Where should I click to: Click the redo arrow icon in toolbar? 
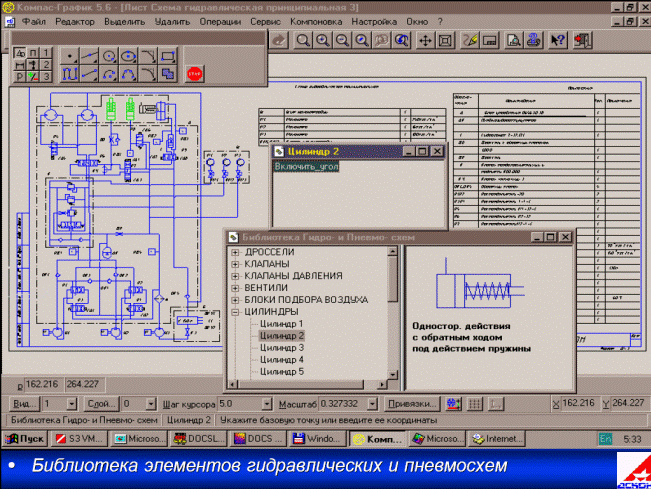[279, 40]
